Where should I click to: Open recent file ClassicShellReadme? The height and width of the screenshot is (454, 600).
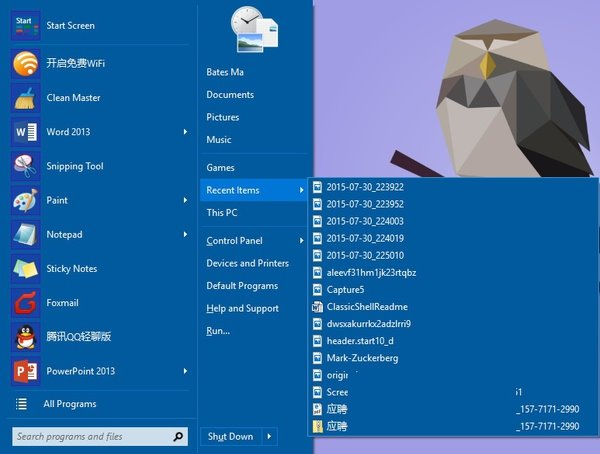(x=367, y=307)
